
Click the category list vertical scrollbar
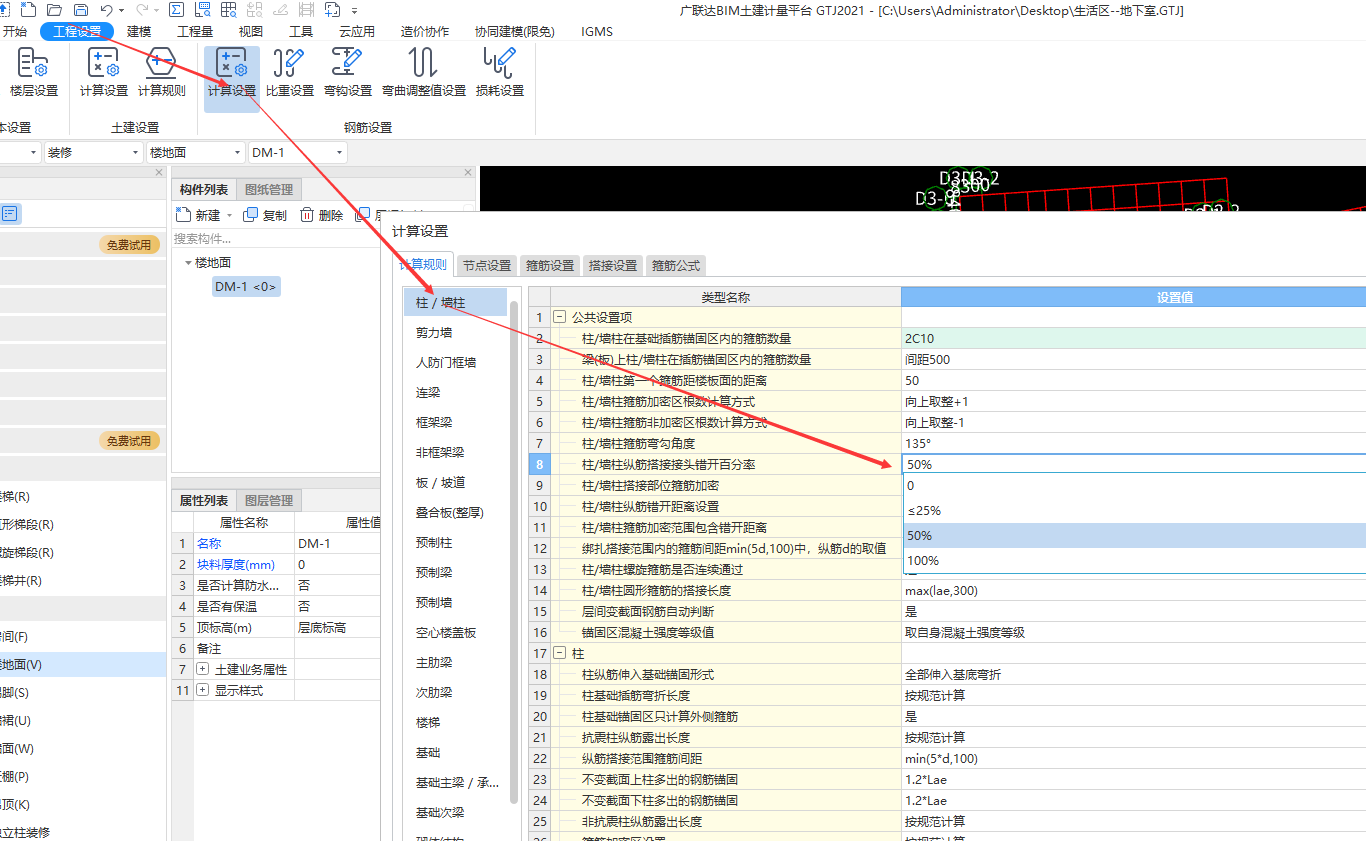click(x=514, y=550)
